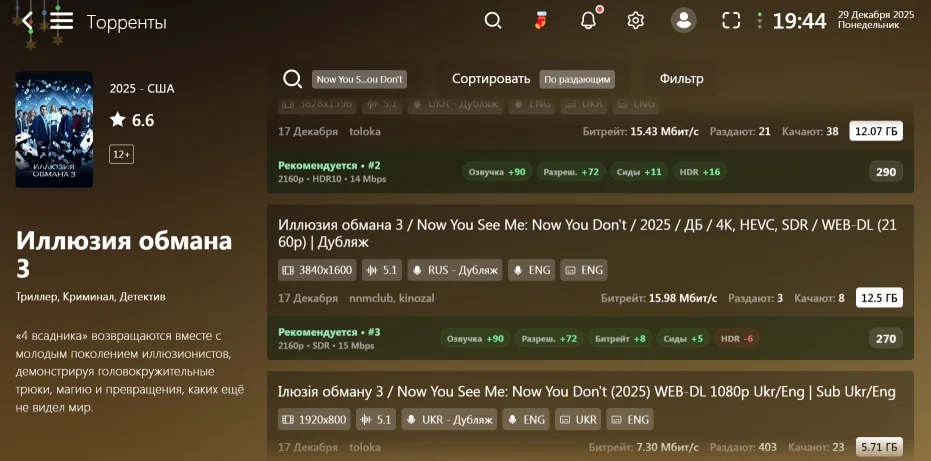
Task: Click the Раздают: 403 value
Action: point(744,447)
